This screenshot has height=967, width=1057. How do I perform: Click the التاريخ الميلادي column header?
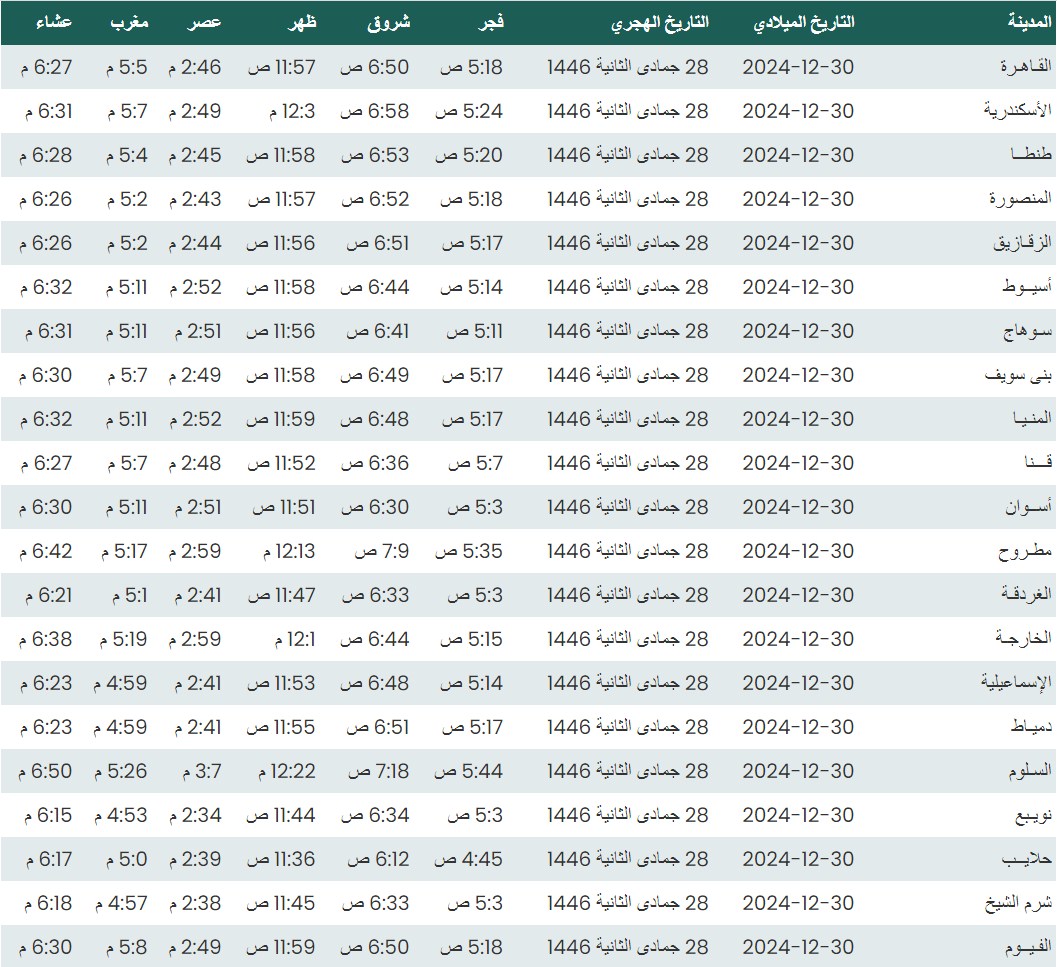[x=804, y=23]
